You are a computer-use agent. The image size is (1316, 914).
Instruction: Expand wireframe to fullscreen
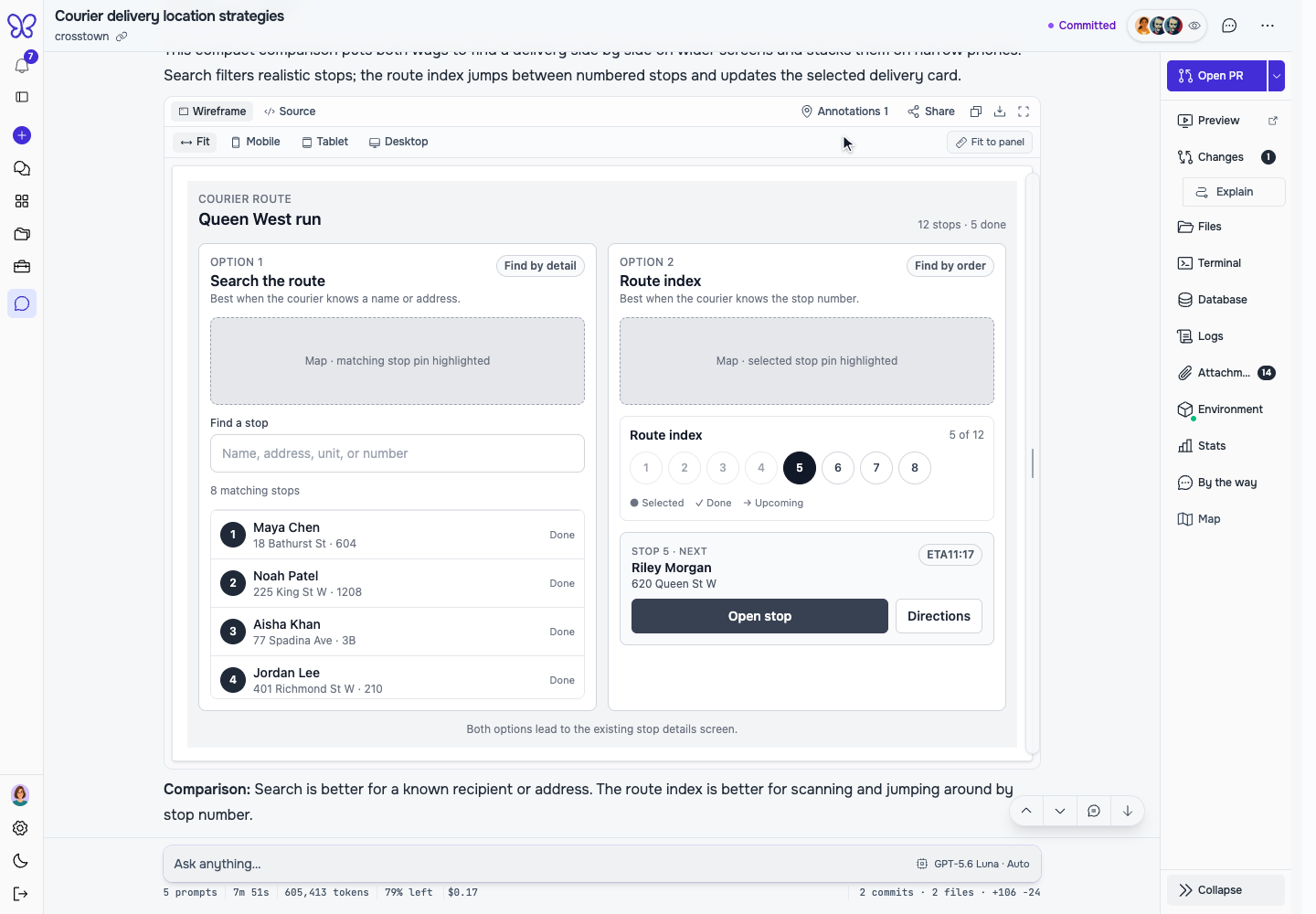pyautogui.click(x=1024, y=112)
